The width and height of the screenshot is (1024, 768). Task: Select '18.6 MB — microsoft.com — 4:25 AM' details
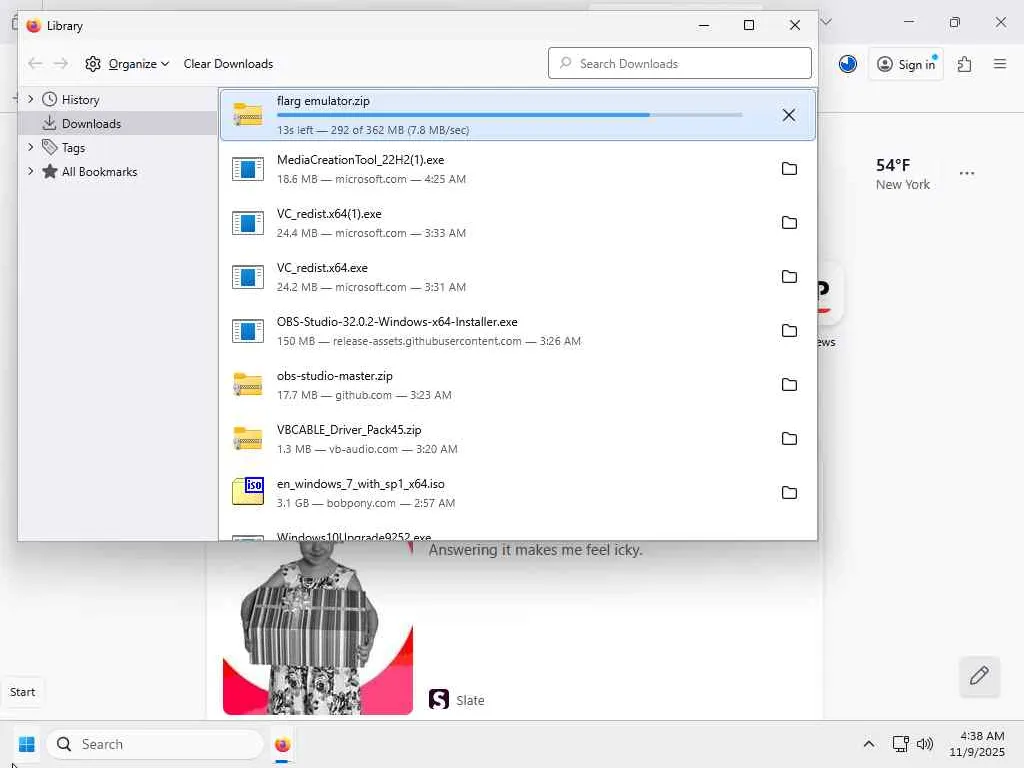click(371, 179)
